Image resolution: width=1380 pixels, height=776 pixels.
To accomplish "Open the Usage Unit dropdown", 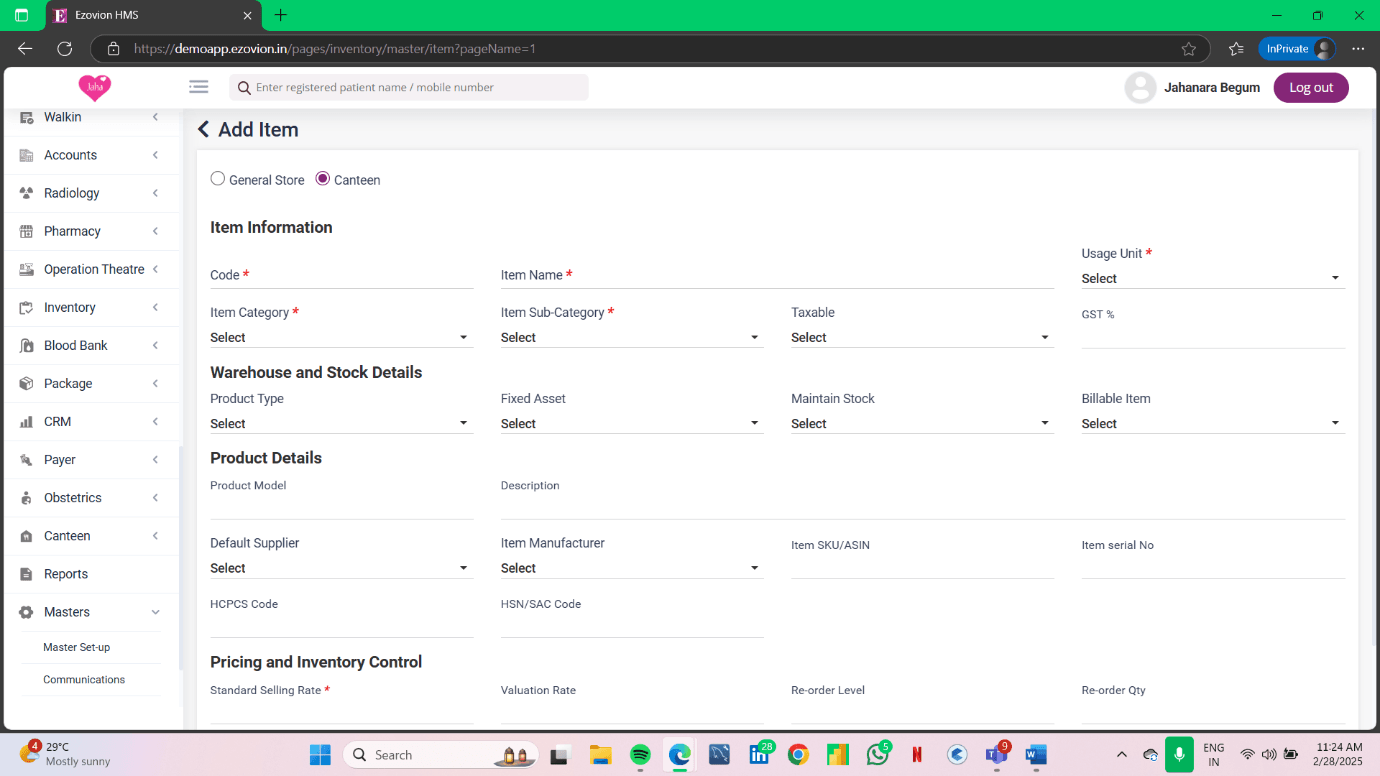I will 1212,278.
